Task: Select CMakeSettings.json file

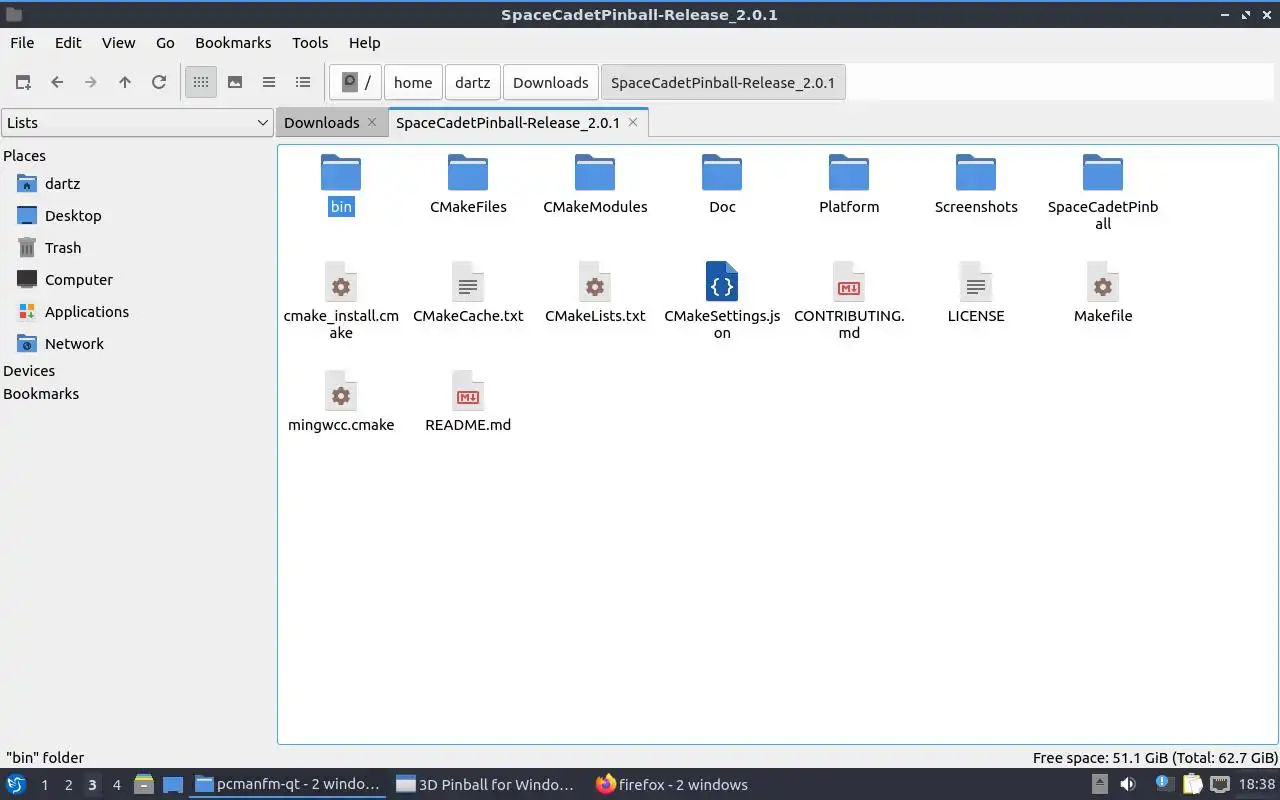Action: click(x=722, y=301)
